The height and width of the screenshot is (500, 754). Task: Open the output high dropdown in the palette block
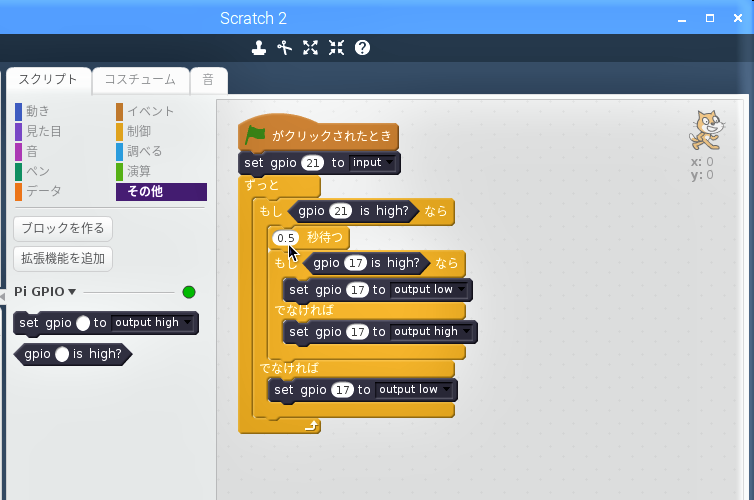pos(153,323)
